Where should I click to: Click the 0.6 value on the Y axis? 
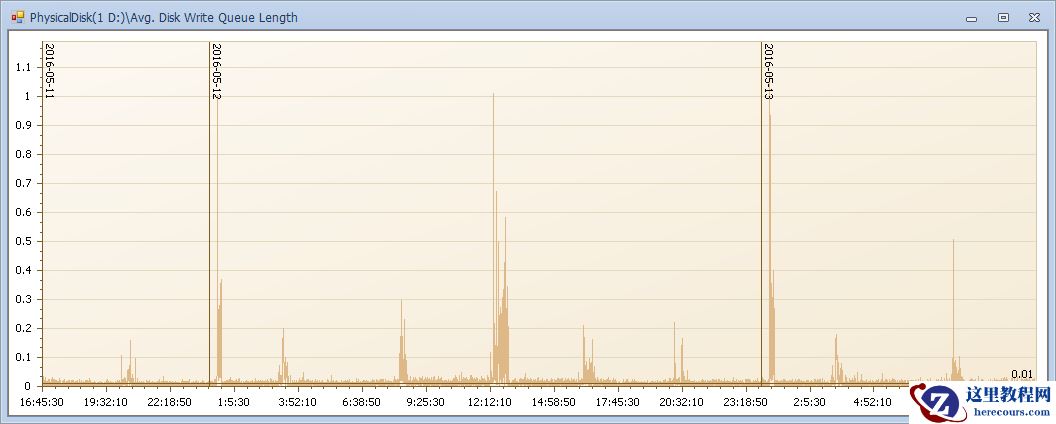(x=24, y=212)
